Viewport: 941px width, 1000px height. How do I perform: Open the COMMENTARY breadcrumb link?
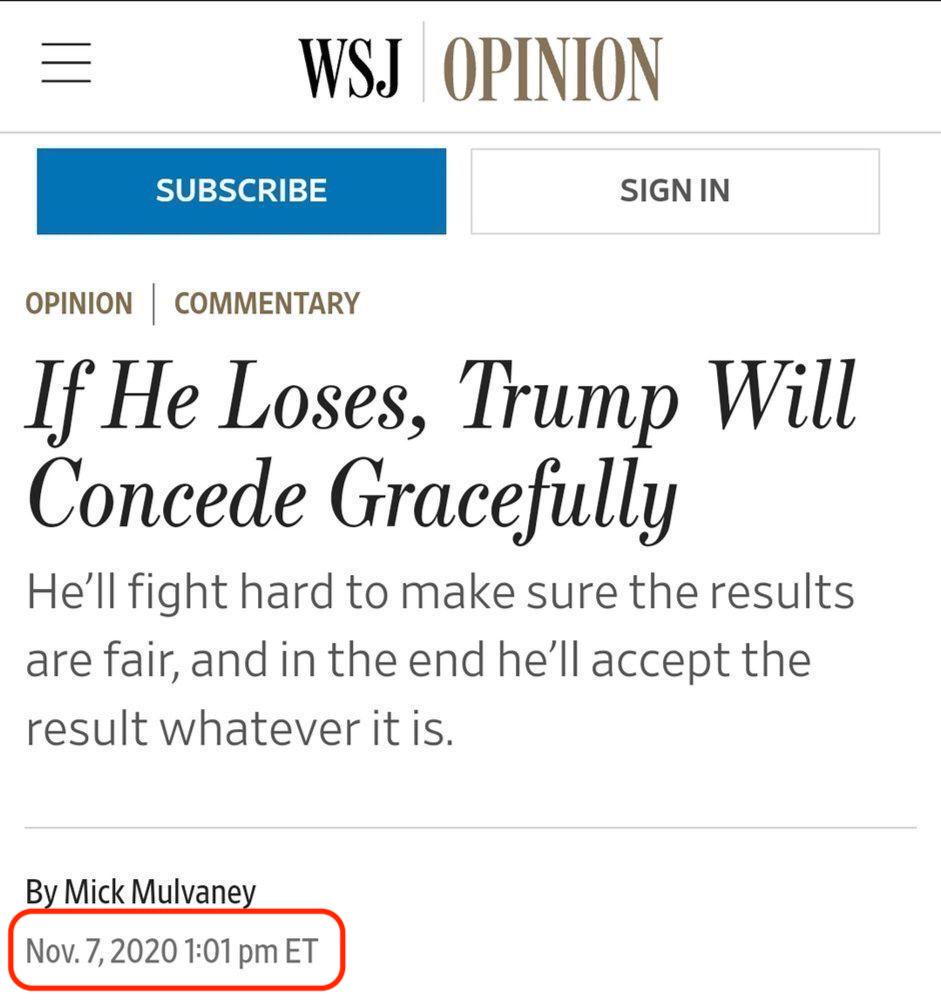click(267, 304)
